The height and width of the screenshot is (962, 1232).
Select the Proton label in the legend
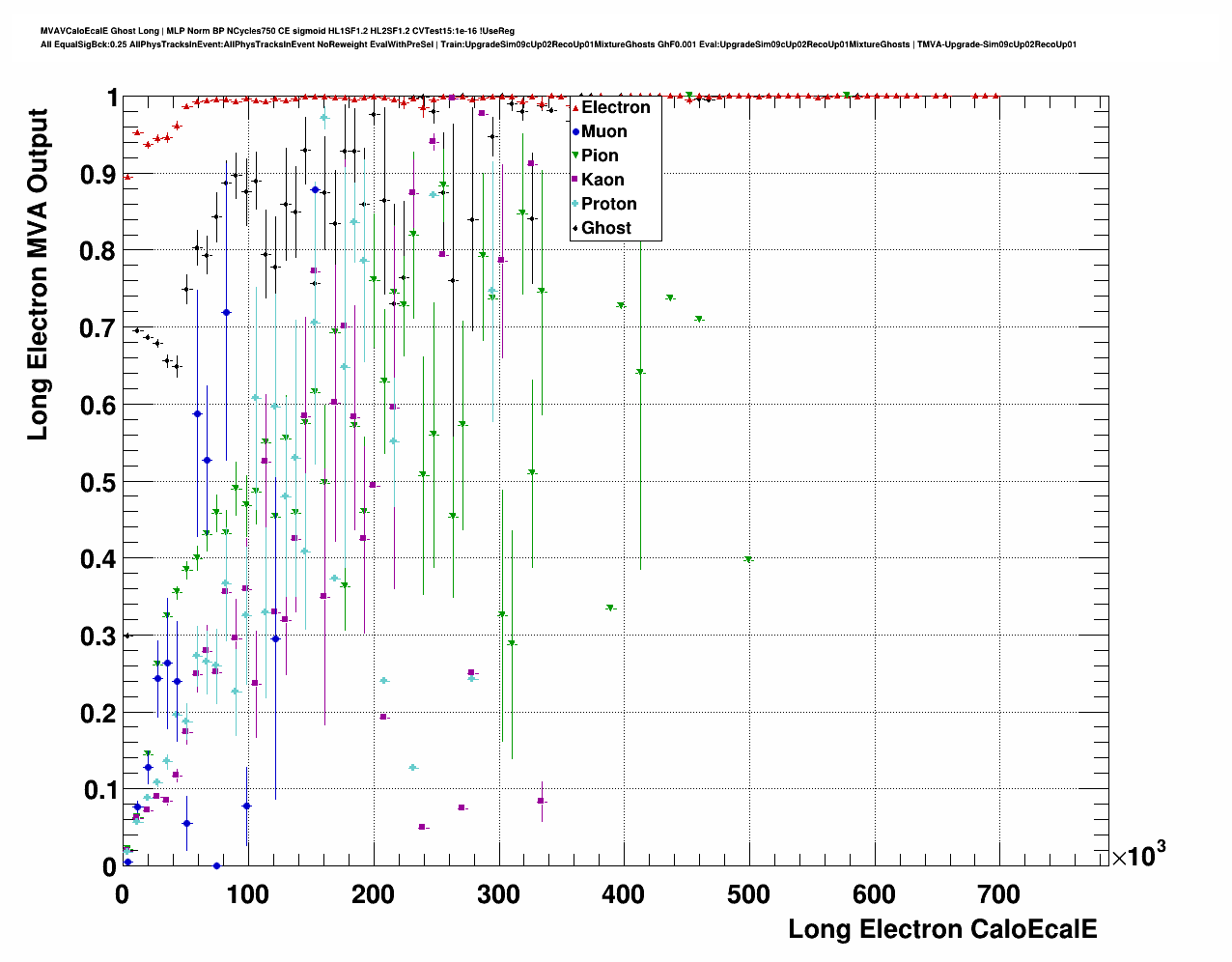(x=608, y=204)
